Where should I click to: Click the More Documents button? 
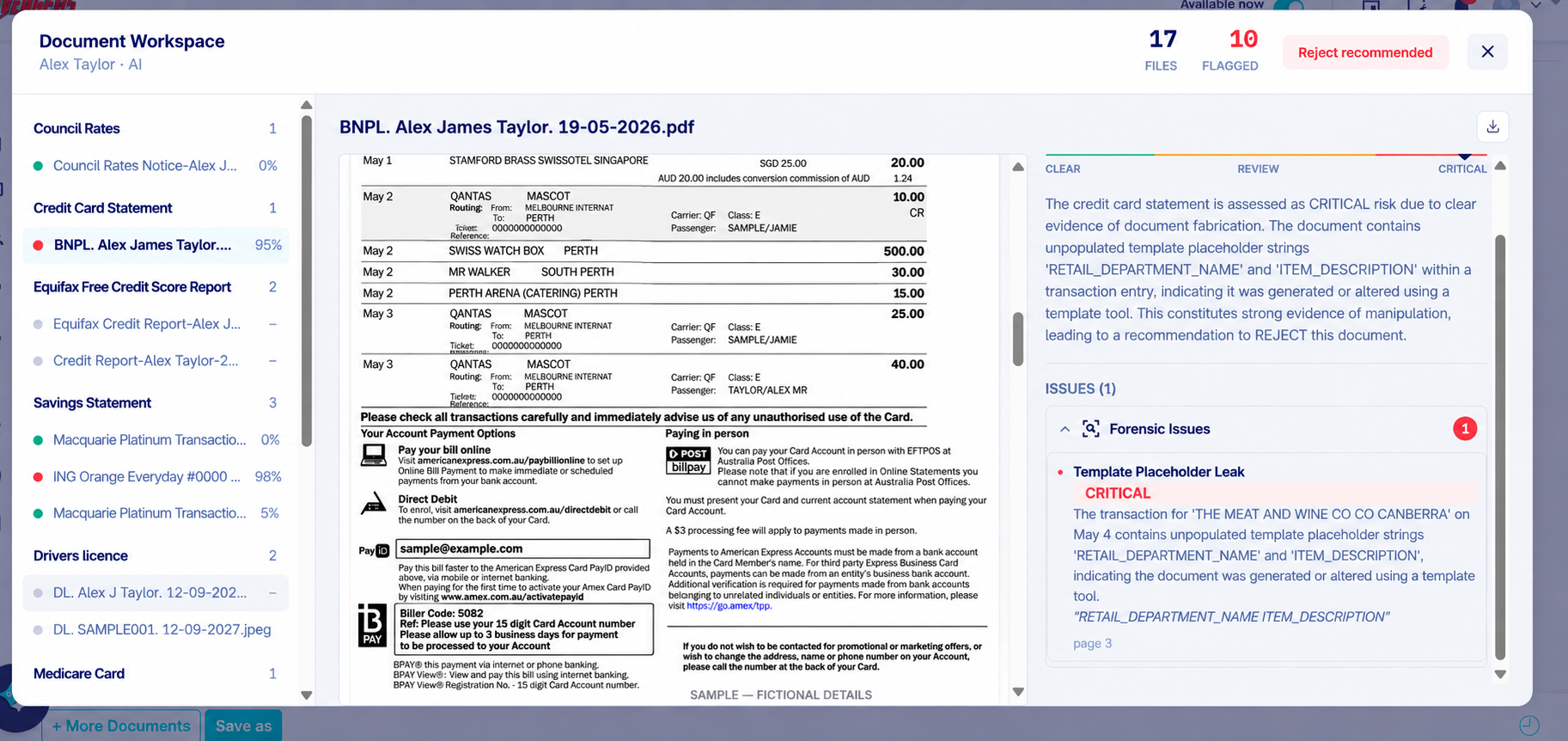(121, 726)
